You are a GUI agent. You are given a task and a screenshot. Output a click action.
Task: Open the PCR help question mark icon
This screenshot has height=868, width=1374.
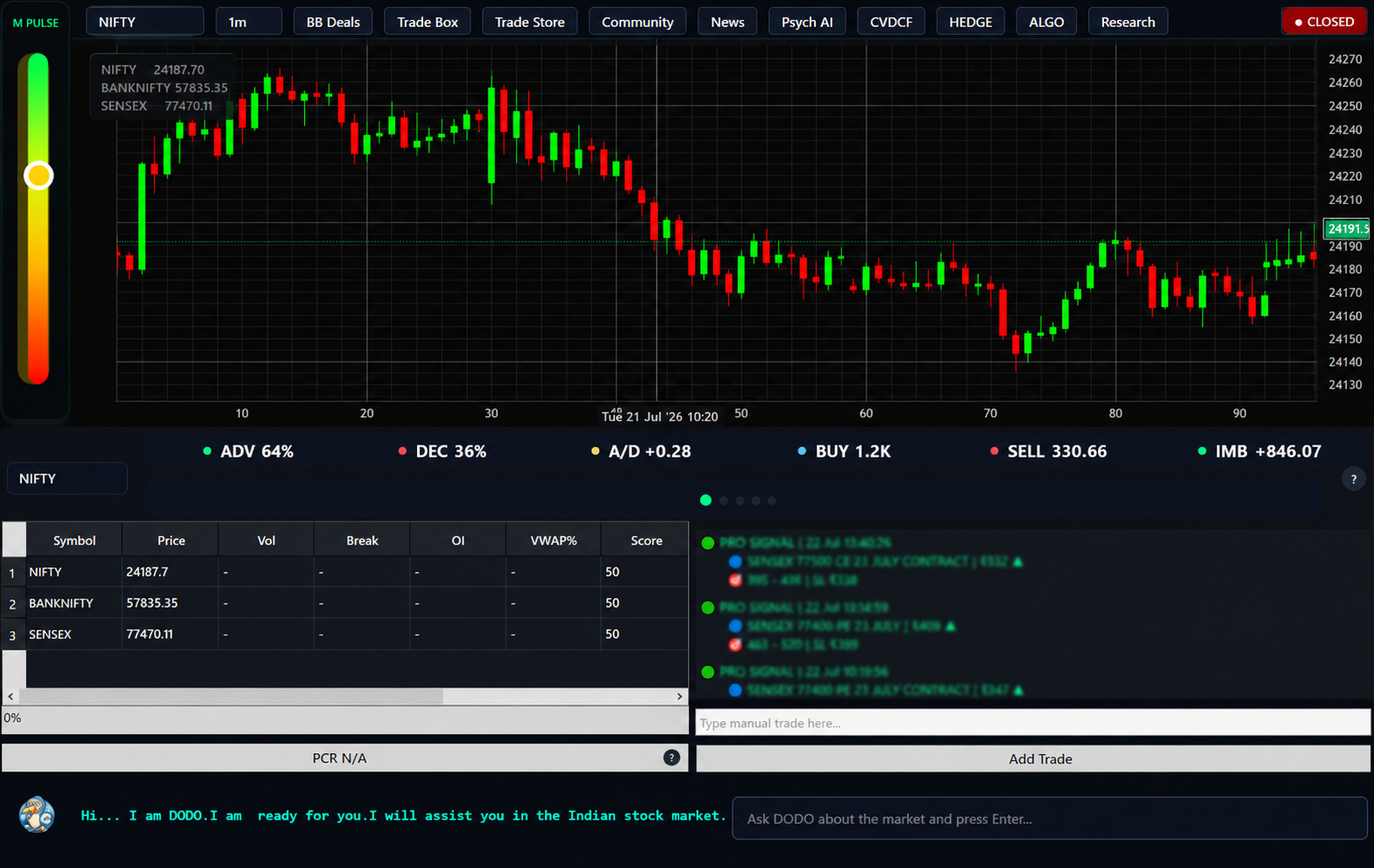click(671, 757)
